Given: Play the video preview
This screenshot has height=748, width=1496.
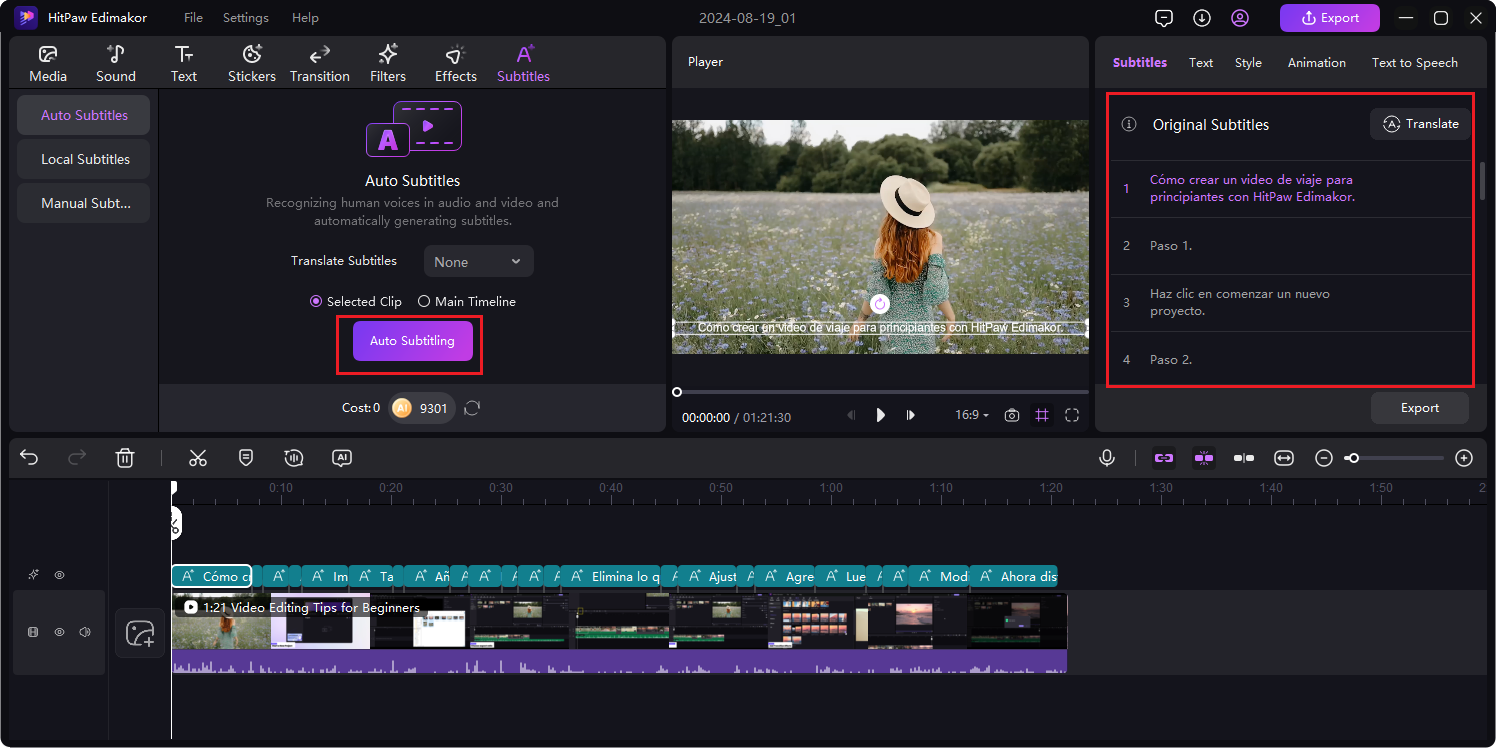Looking at the screenshot, I should click(x=880, y=415).
